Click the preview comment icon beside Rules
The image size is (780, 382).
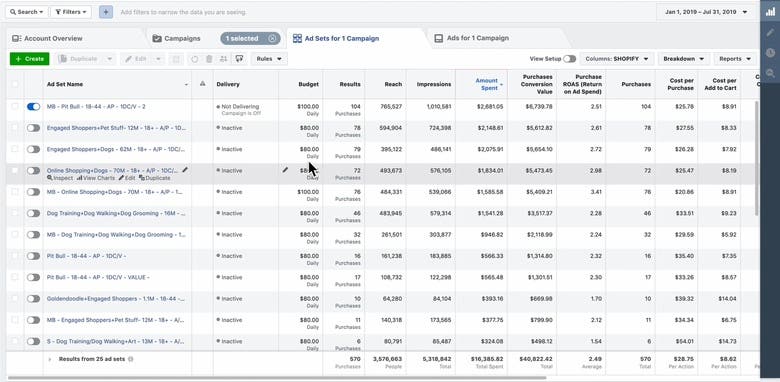239,59
